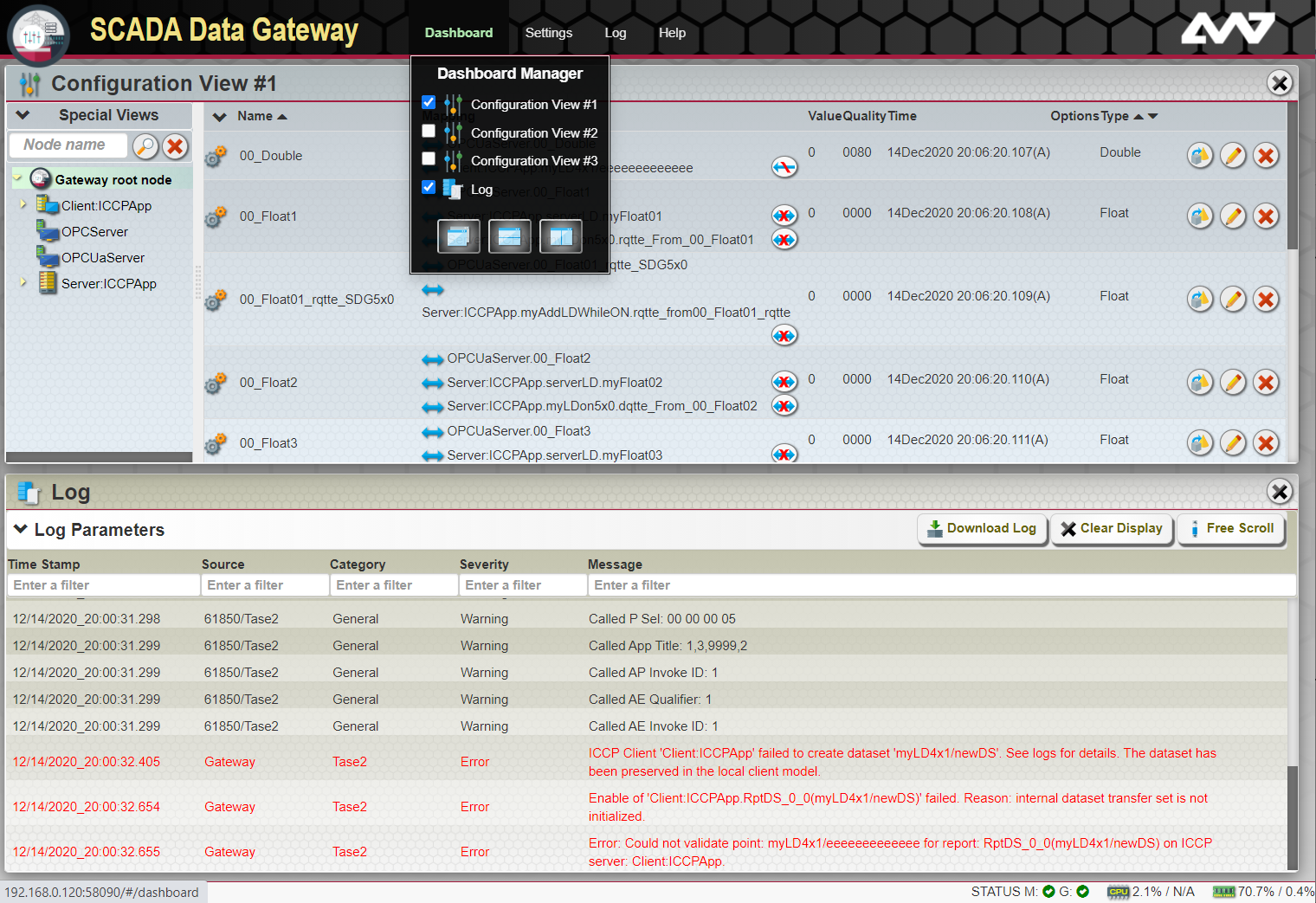Open the settings gear for 00_Double point
The height and width of the screenshot is (903, 1316).
[x=215, y=157]
